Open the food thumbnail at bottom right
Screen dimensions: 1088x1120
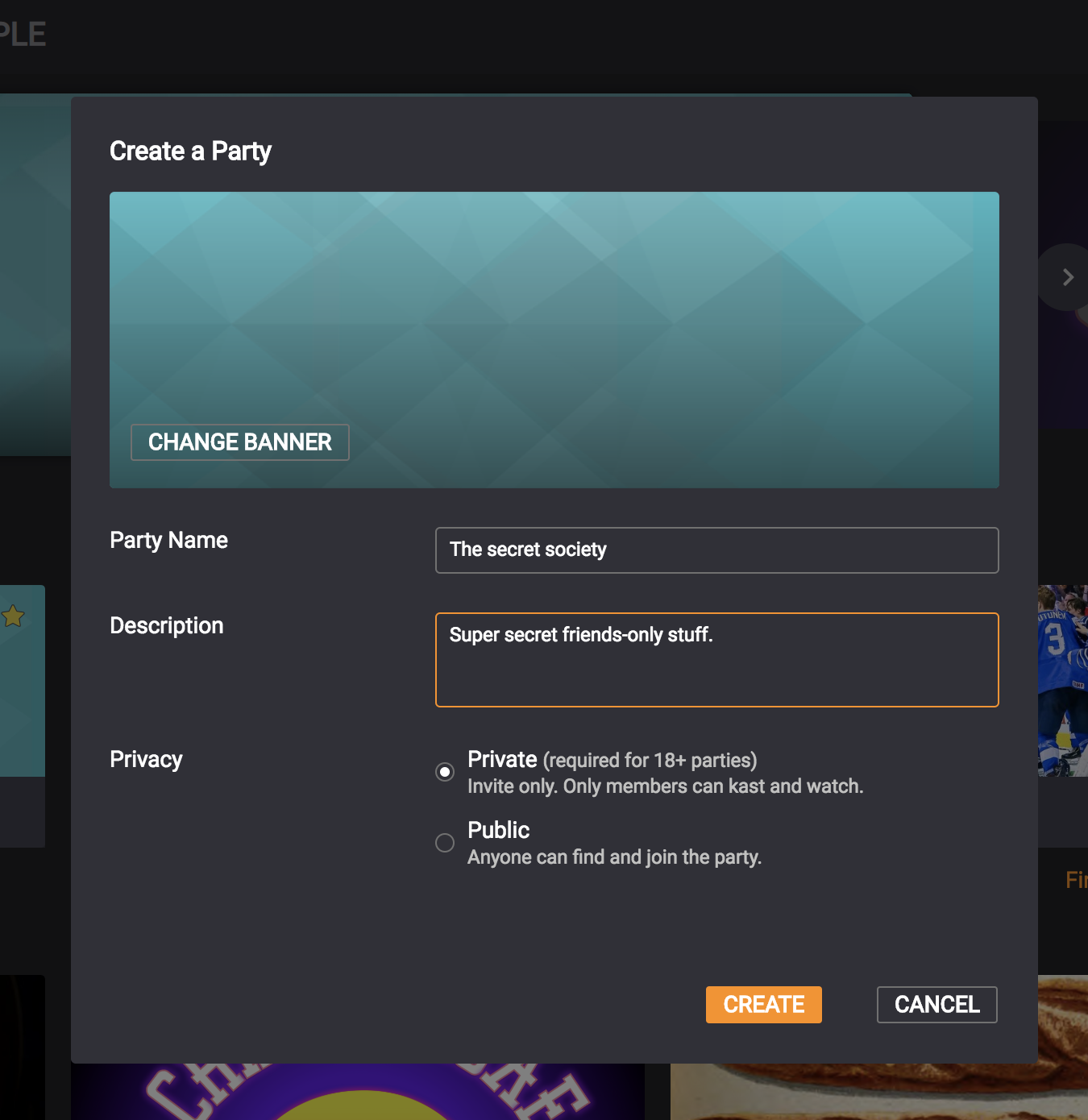coord(878,1092)
